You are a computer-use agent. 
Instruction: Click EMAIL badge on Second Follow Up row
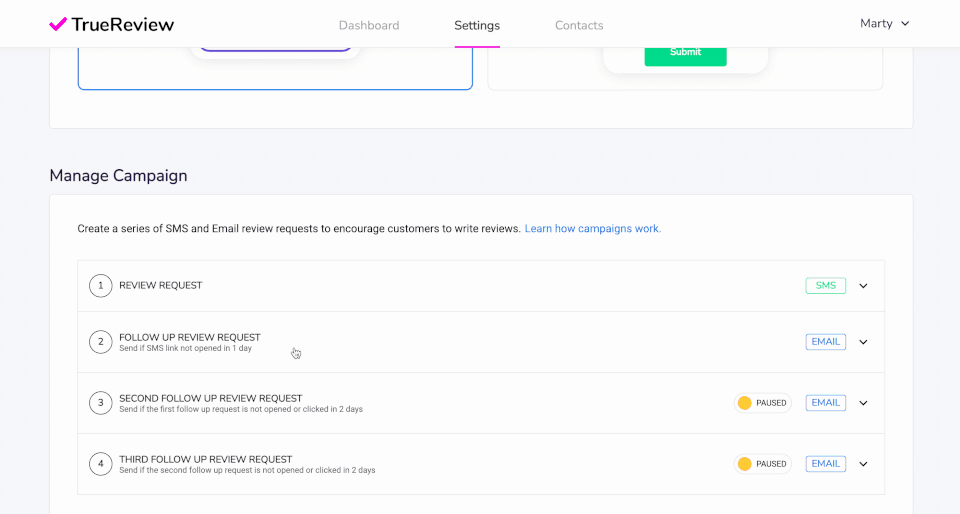(825, 403)
